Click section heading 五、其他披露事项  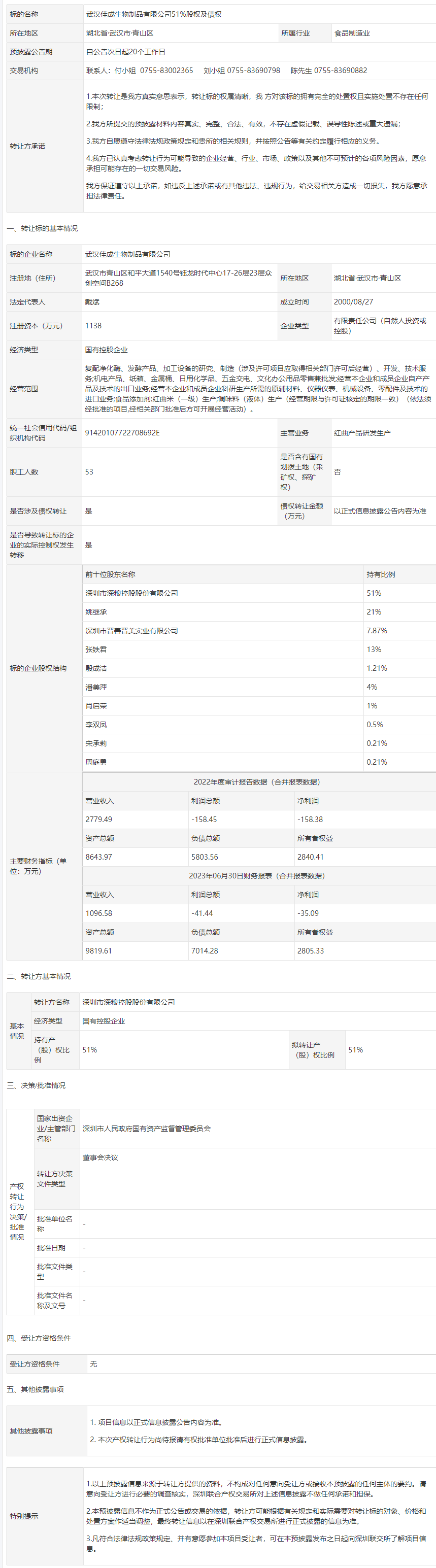[36, 1389]
